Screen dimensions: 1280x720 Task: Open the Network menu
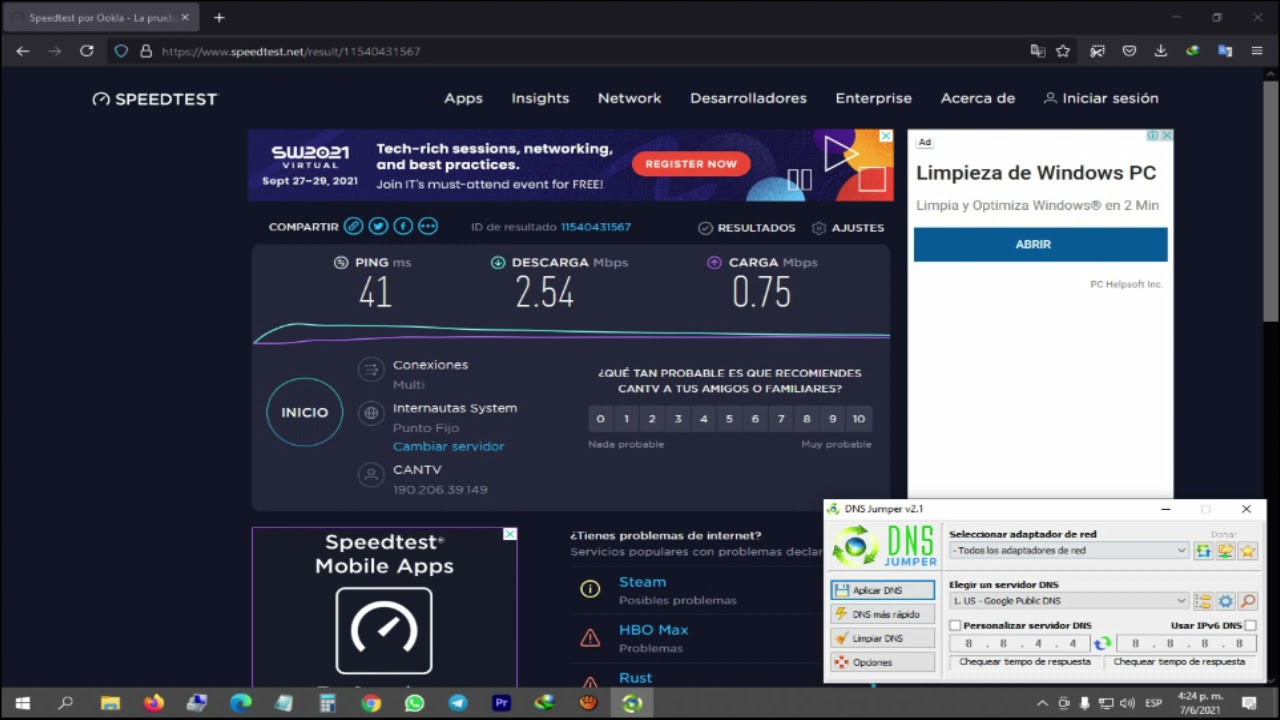(629, 98)
